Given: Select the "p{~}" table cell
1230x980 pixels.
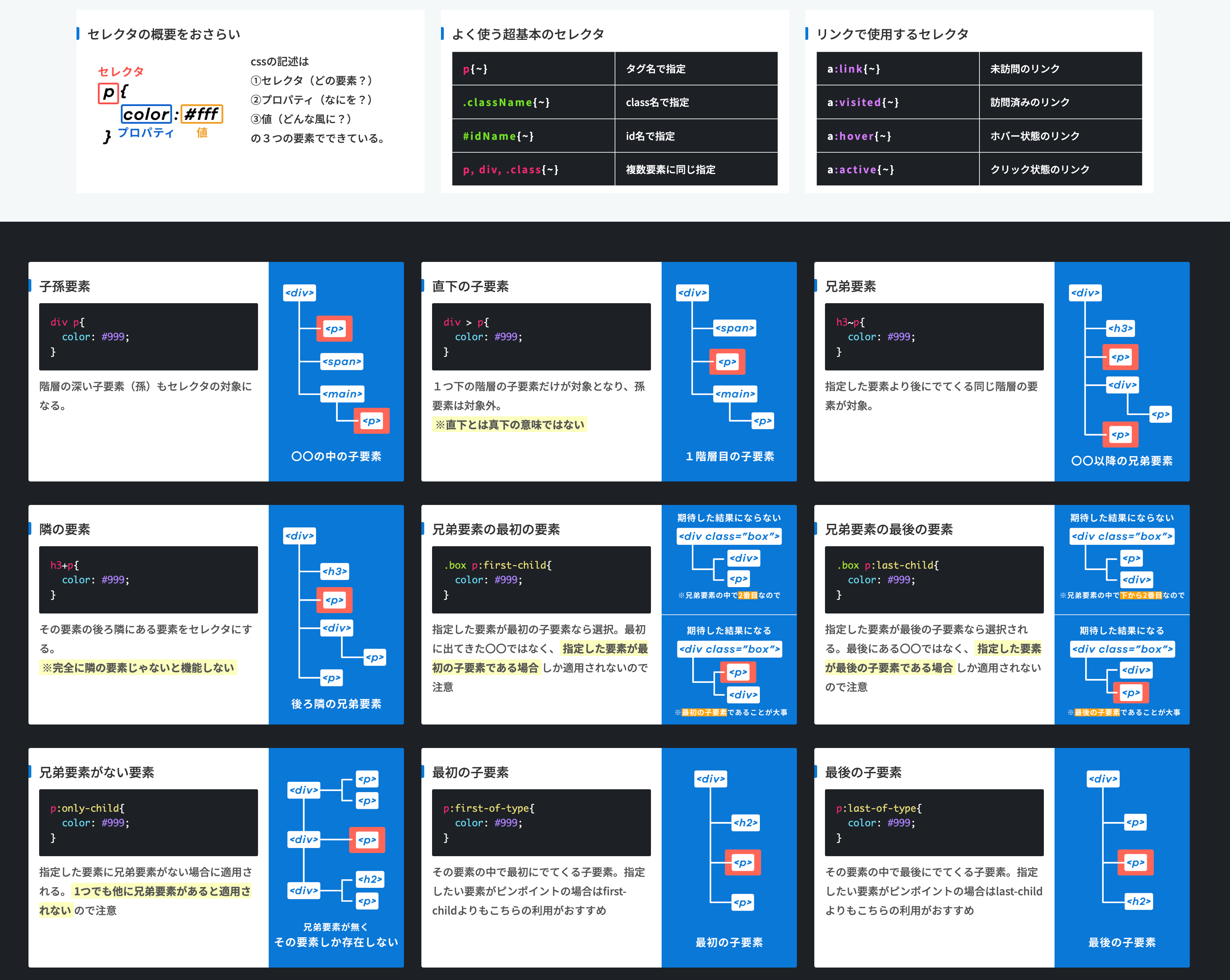Looking at the screenshot, I should tap(533, 68).
